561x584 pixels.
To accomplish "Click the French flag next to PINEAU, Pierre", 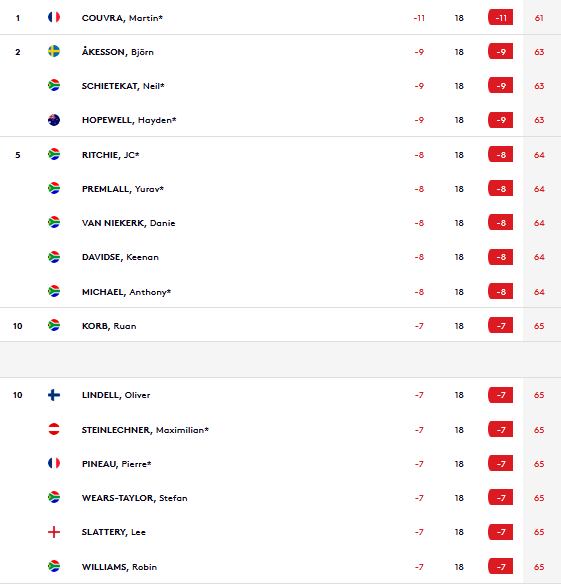I will pos(54,463).
